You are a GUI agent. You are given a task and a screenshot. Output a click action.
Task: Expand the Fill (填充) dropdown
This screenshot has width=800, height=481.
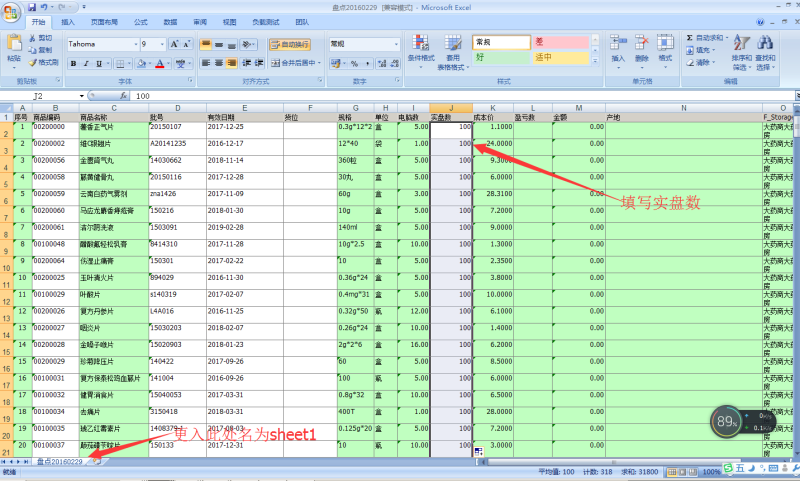tap(713, 50)
